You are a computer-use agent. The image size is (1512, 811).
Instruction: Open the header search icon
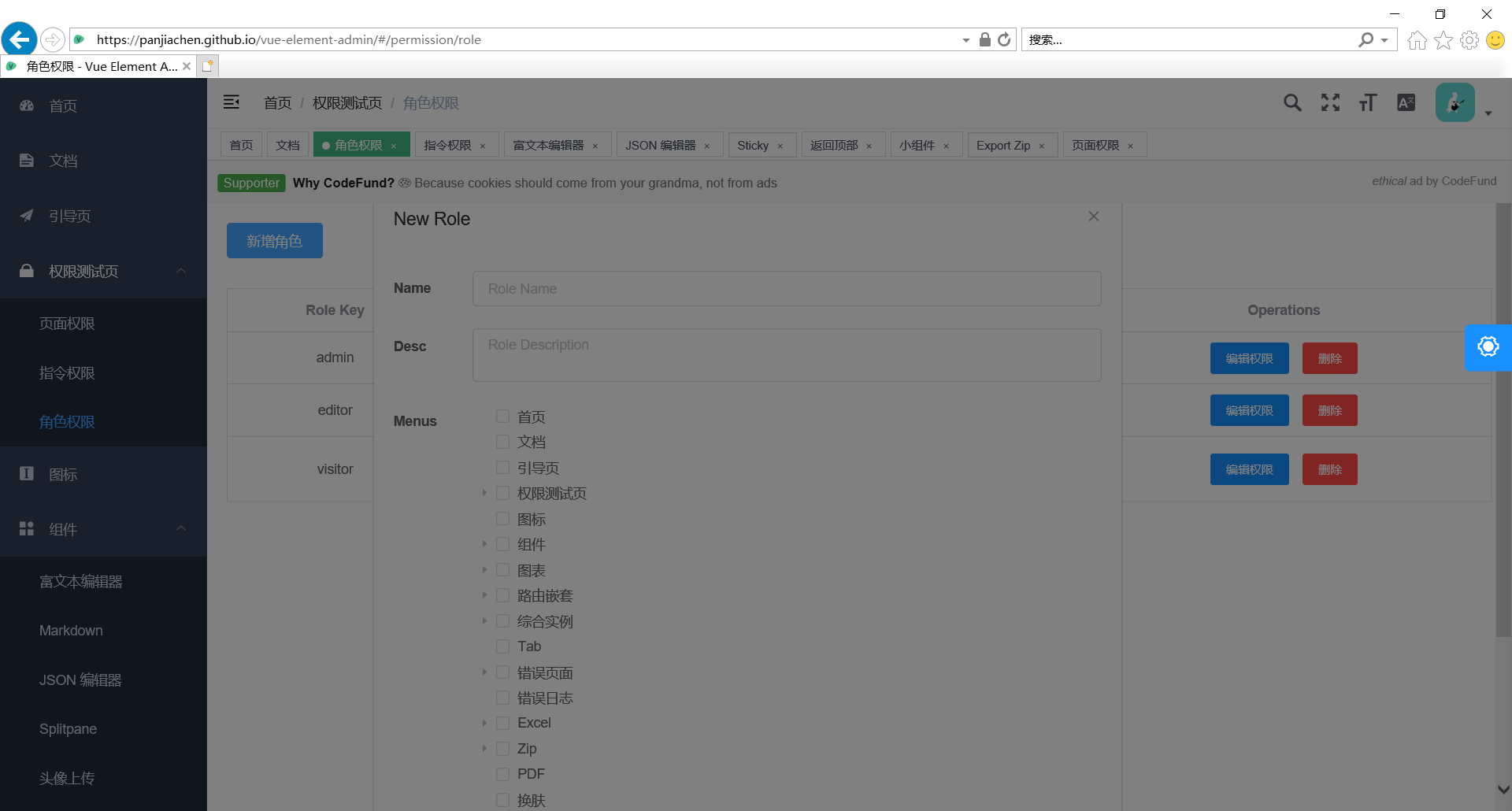pyautogui.click(x=1292, y=102)
